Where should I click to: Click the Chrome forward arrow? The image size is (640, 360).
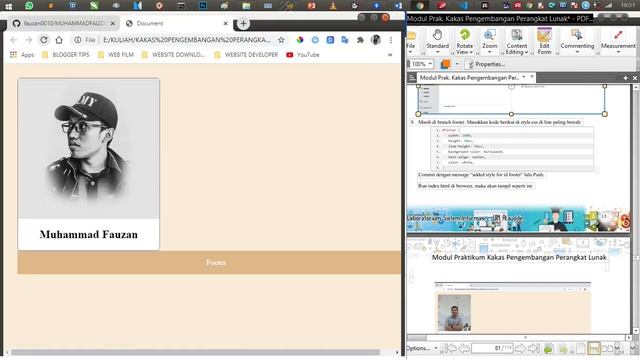point(29,40)
